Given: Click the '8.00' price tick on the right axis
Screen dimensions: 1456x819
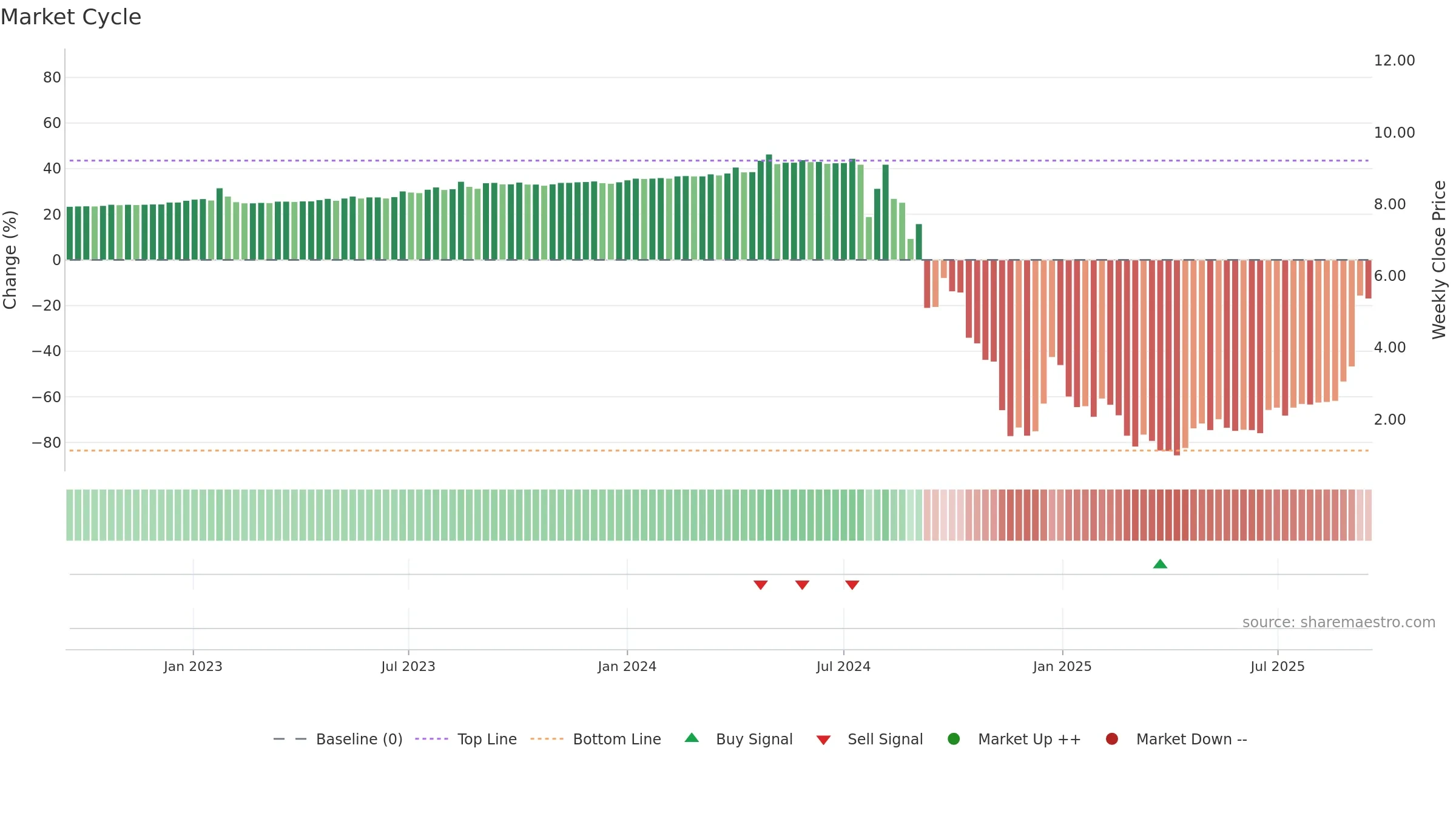Looking at the screenshot, I should coord(1390,204).
